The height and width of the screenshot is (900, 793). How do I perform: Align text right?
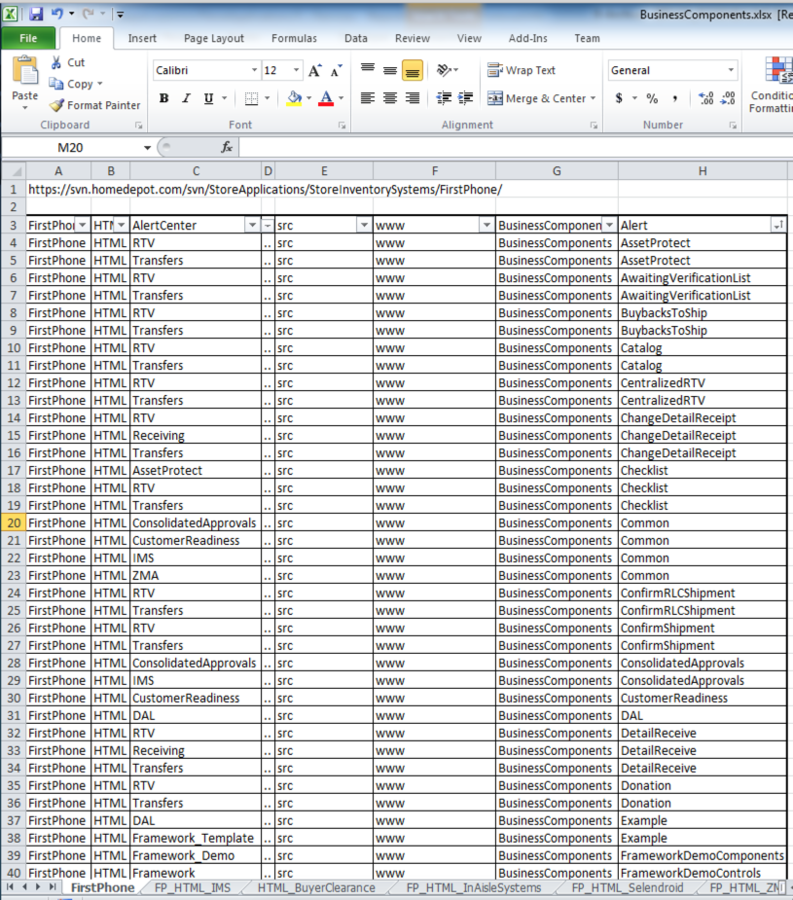[413, 98]
